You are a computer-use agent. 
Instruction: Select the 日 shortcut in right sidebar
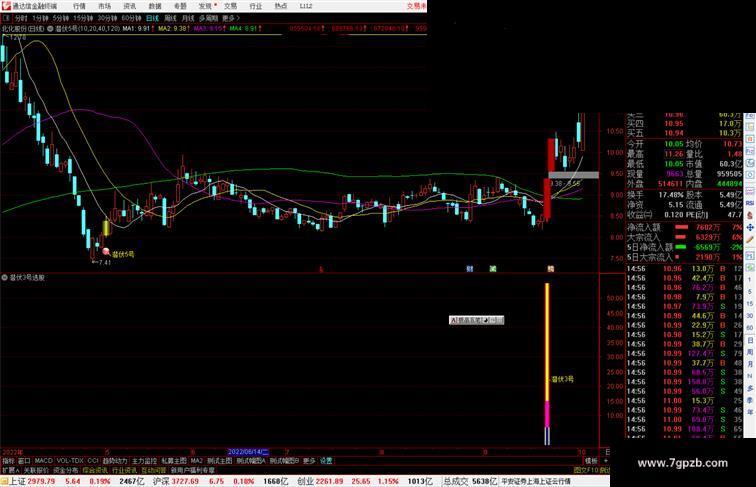click(x=750, y=340)
